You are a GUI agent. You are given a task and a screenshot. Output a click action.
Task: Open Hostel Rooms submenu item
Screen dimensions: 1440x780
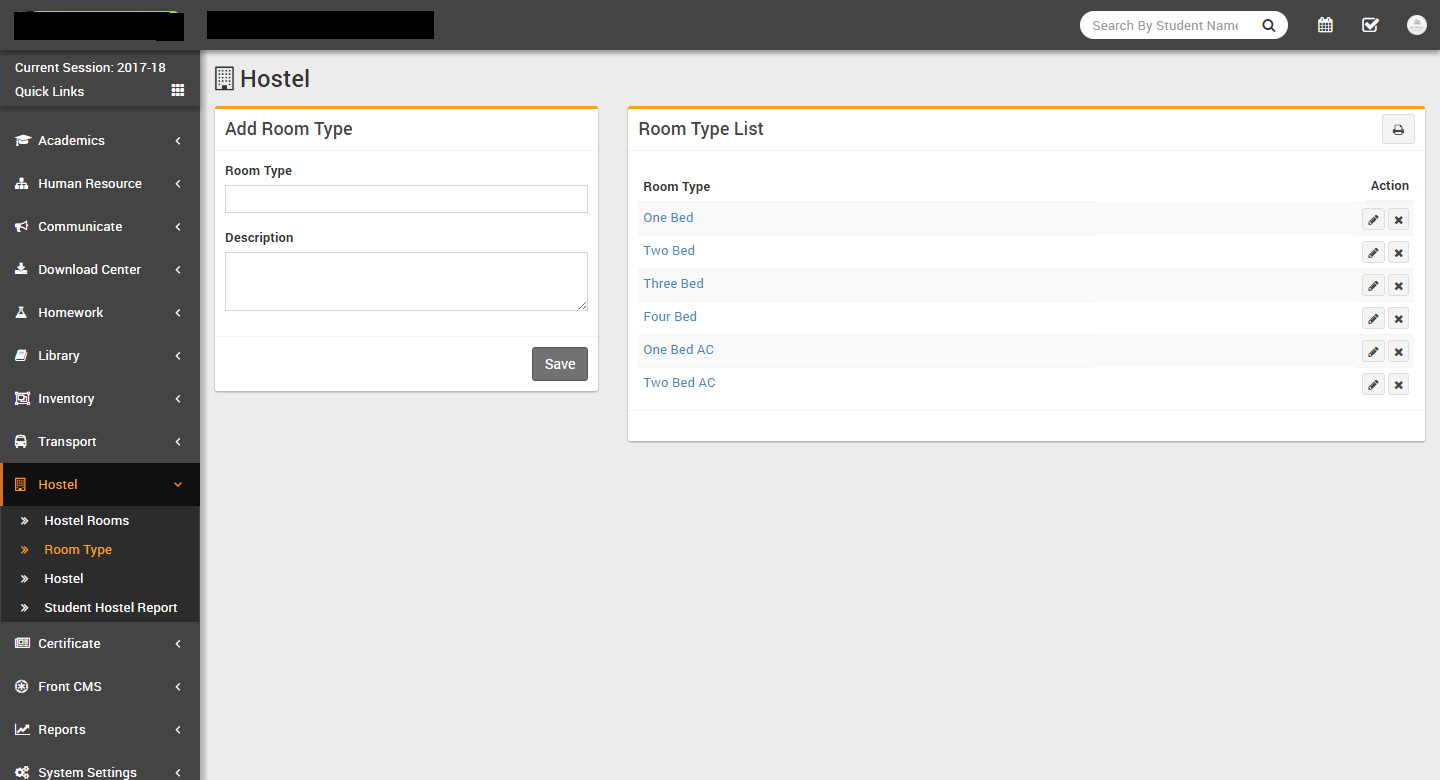point(86,521)
